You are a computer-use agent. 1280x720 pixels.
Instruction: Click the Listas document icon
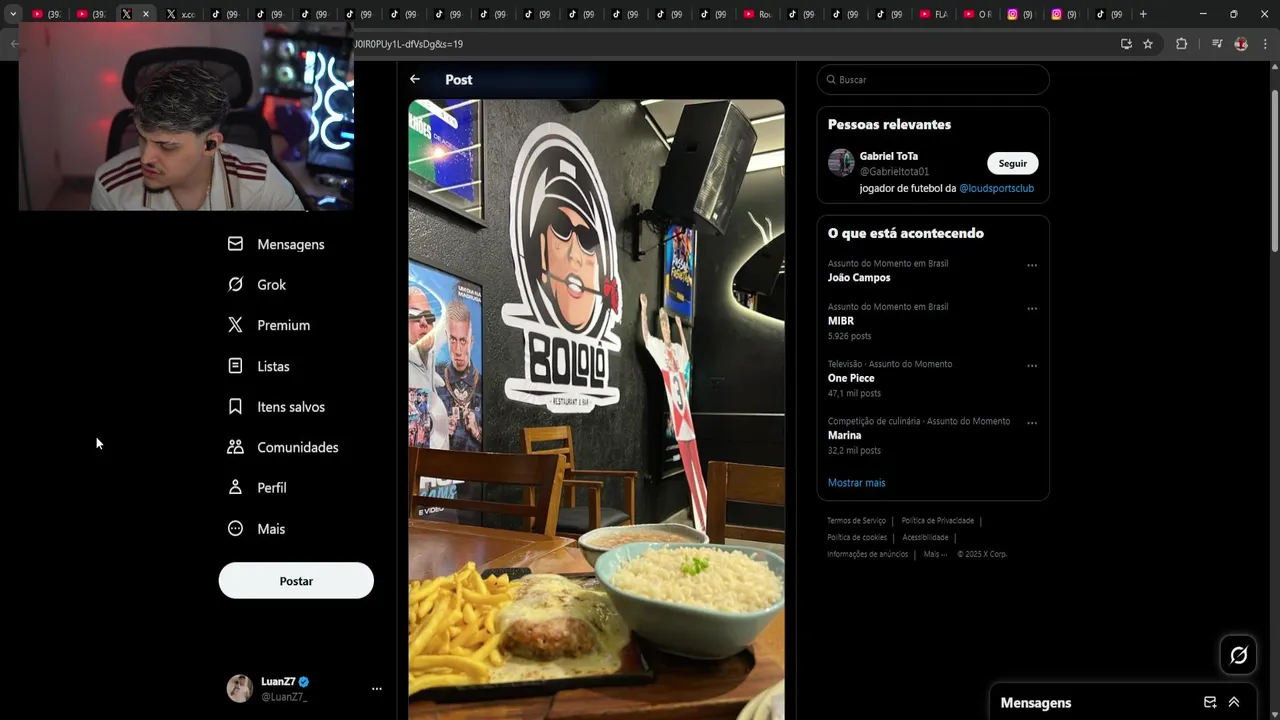coord(235,366)
